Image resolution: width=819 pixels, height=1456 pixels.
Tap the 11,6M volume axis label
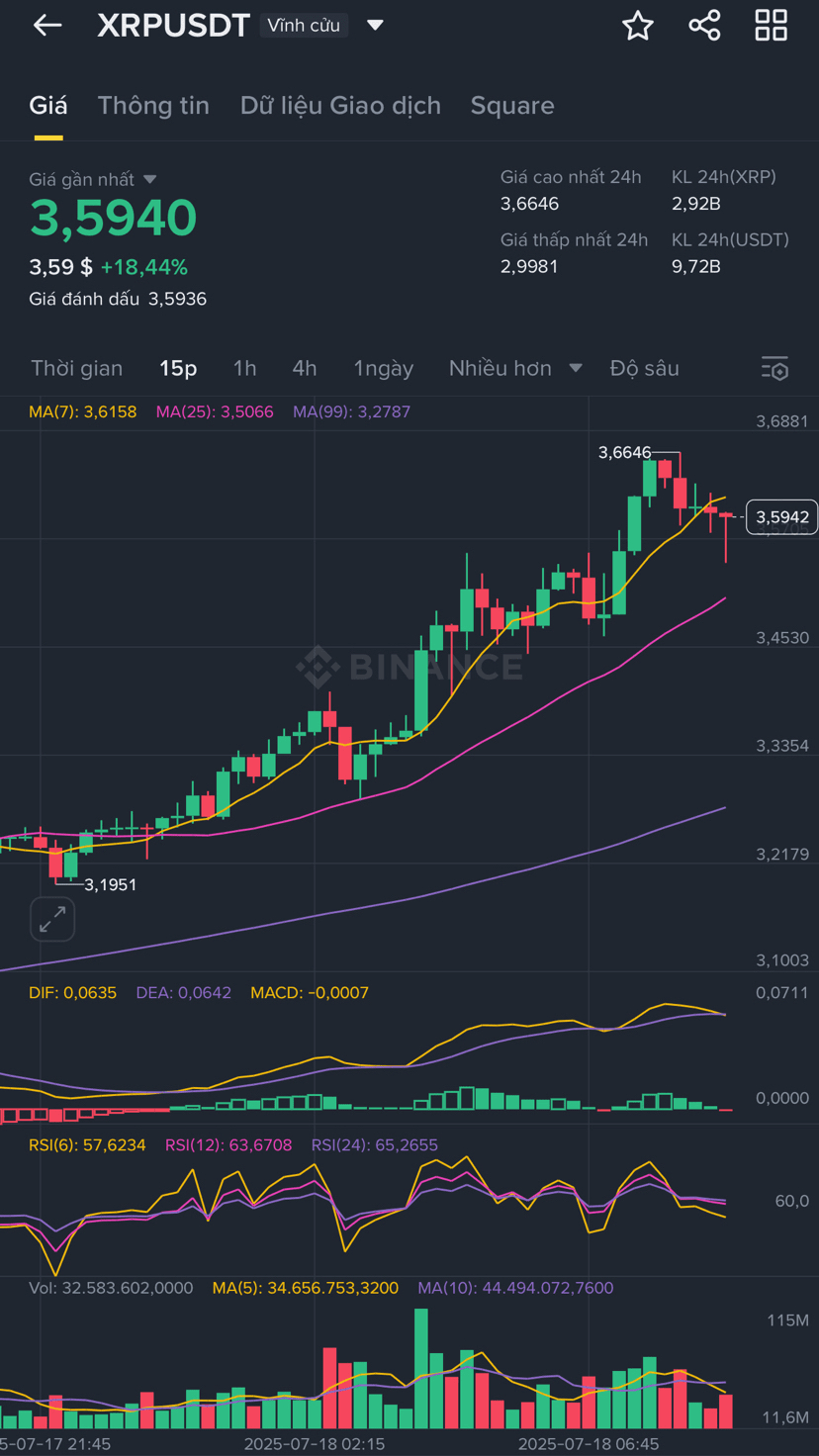[x=785, y=1417]
